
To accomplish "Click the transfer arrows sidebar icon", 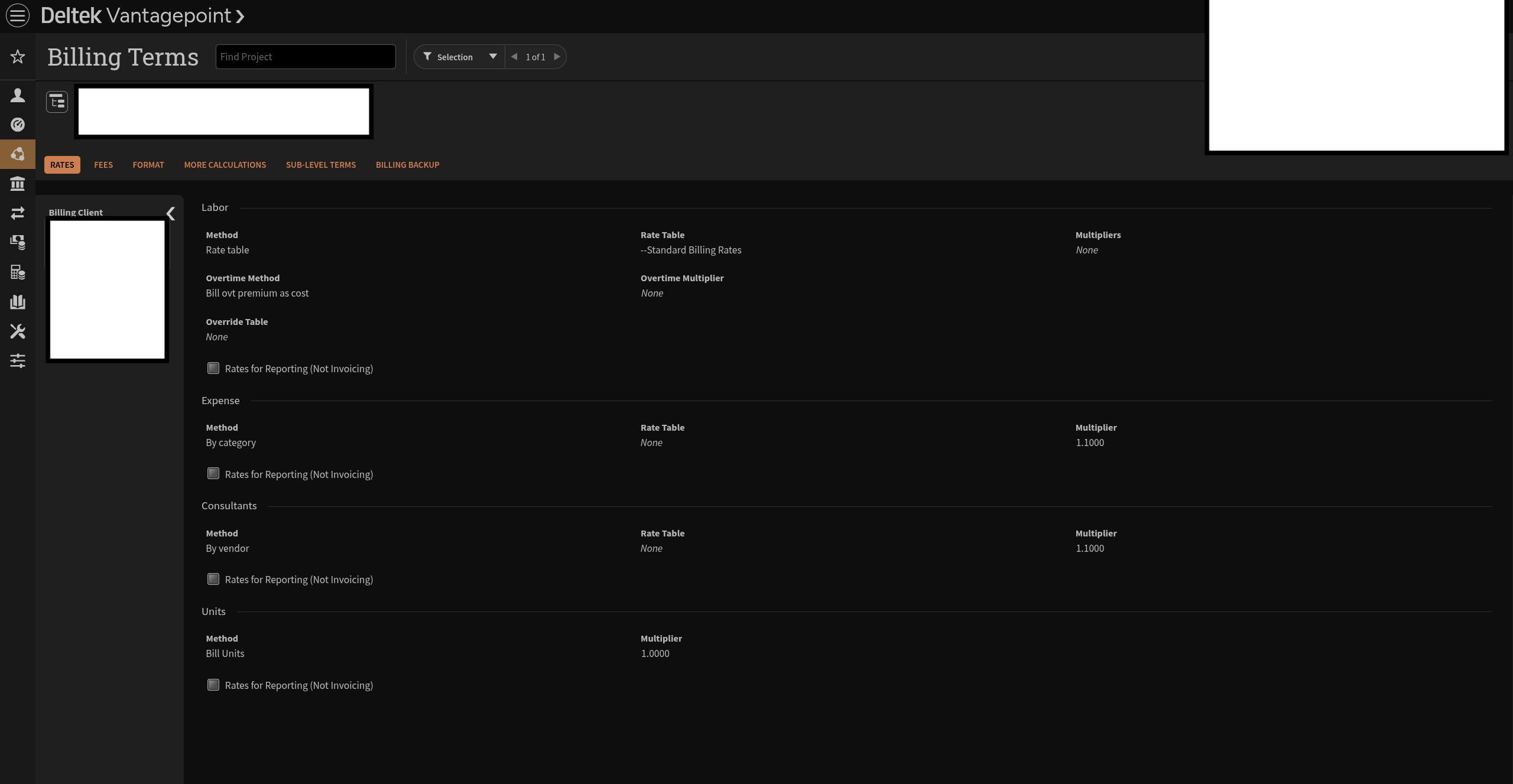I will (x=18, y=213).
